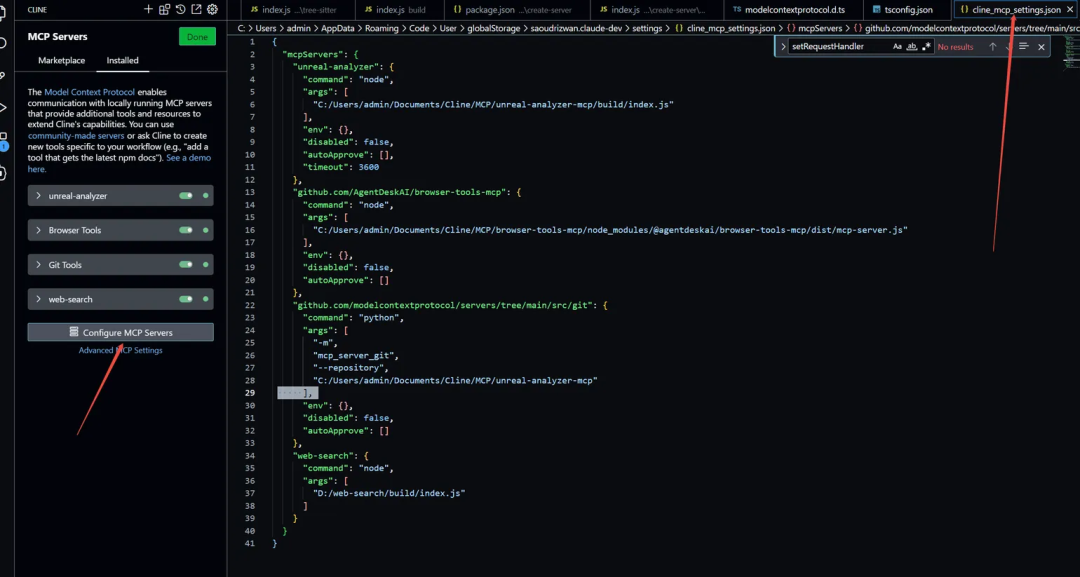Switch to the Installed tab

pos(122,61)
